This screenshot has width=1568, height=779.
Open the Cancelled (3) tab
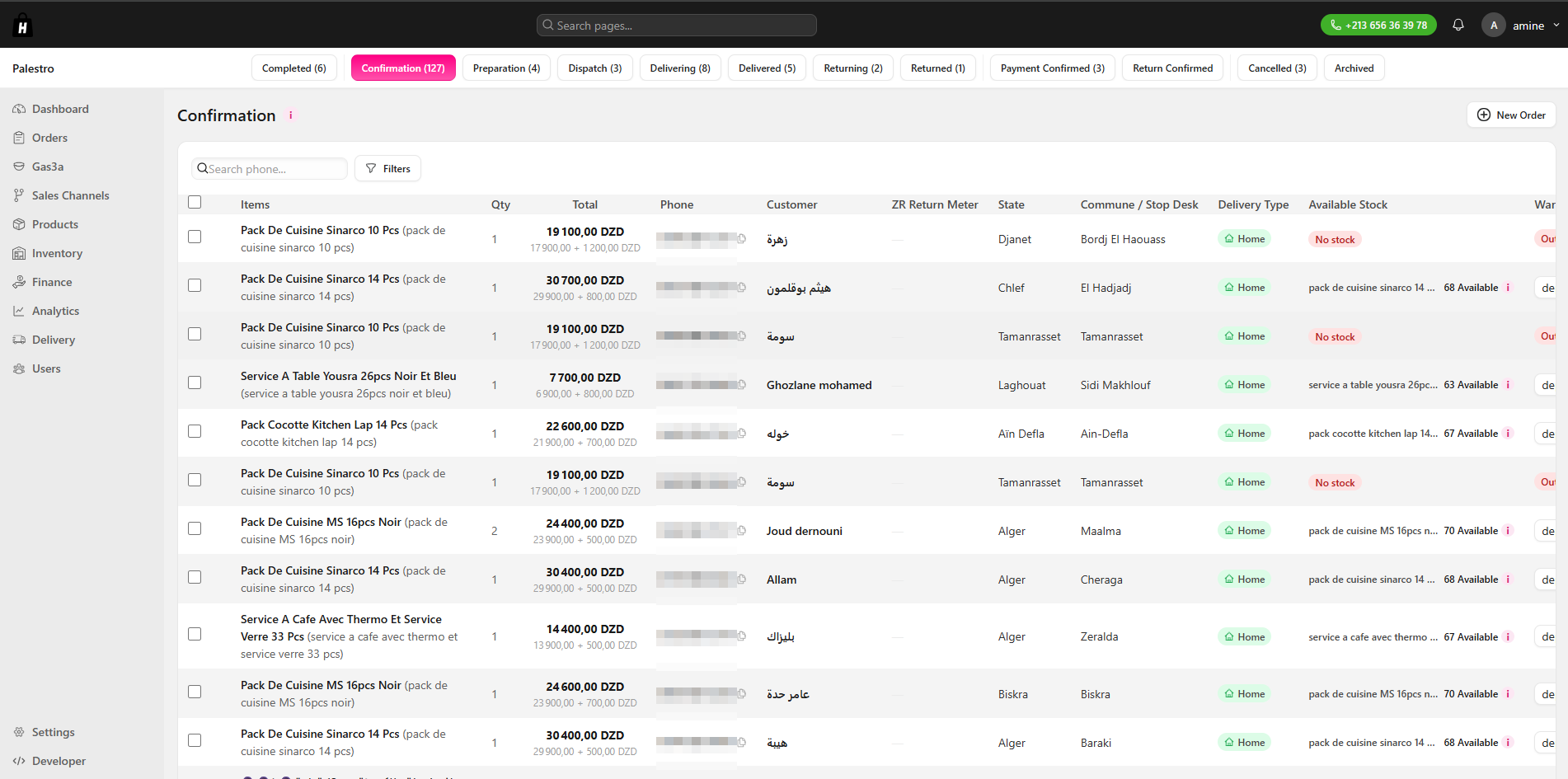point(1277,68)
